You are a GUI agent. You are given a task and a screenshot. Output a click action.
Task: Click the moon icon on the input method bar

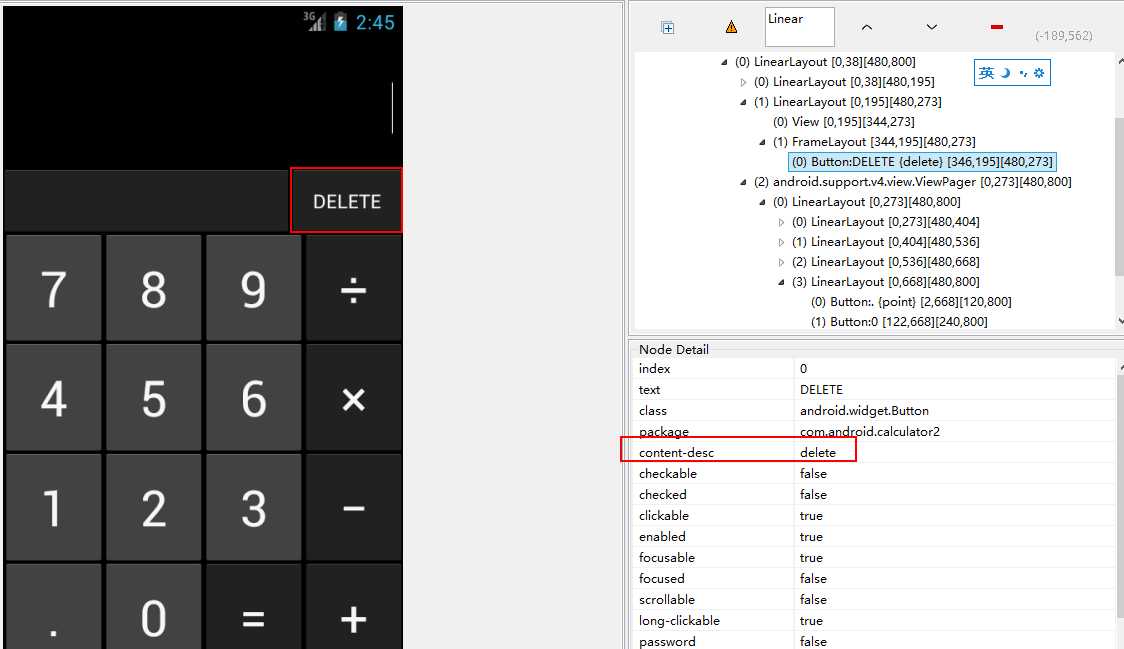[x=1006, y=72]
